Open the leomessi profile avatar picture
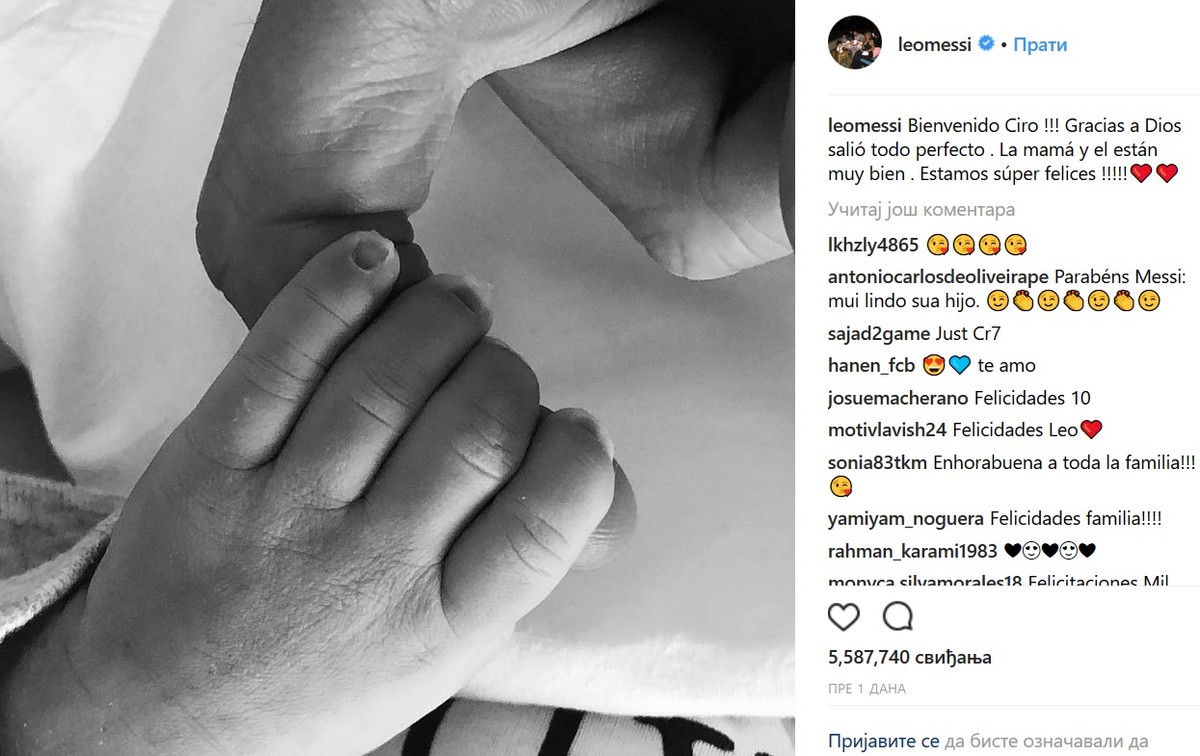 pos(853,44)
